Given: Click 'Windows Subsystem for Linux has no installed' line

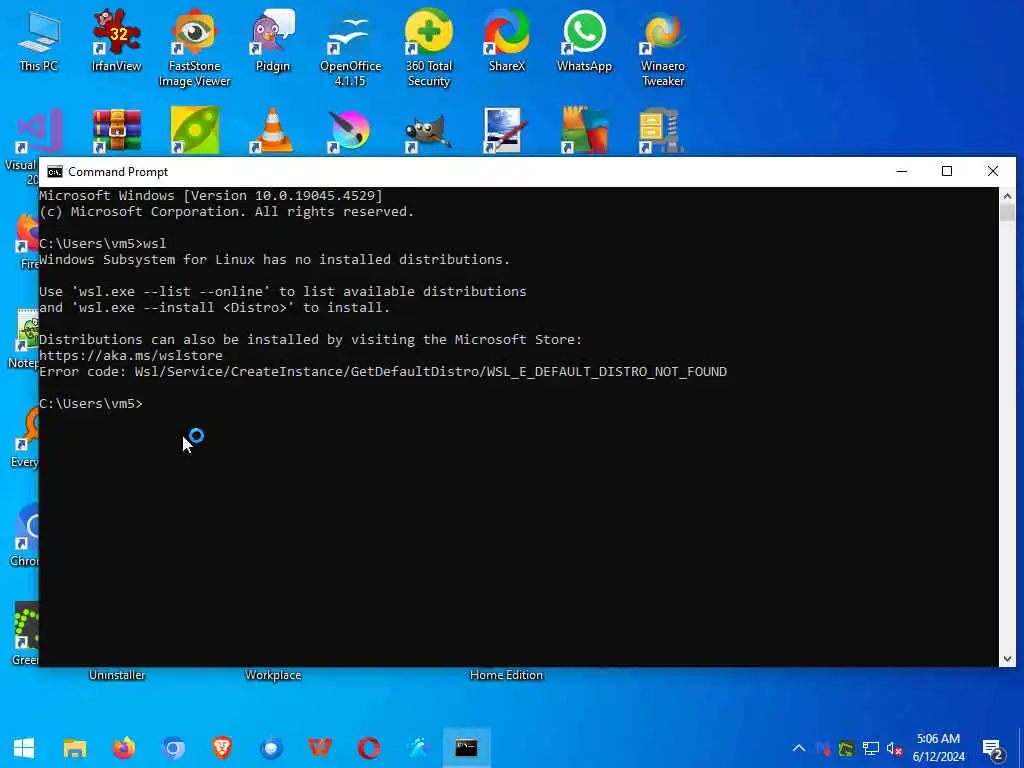Looking at the screenshot, I should click(274, 260).
